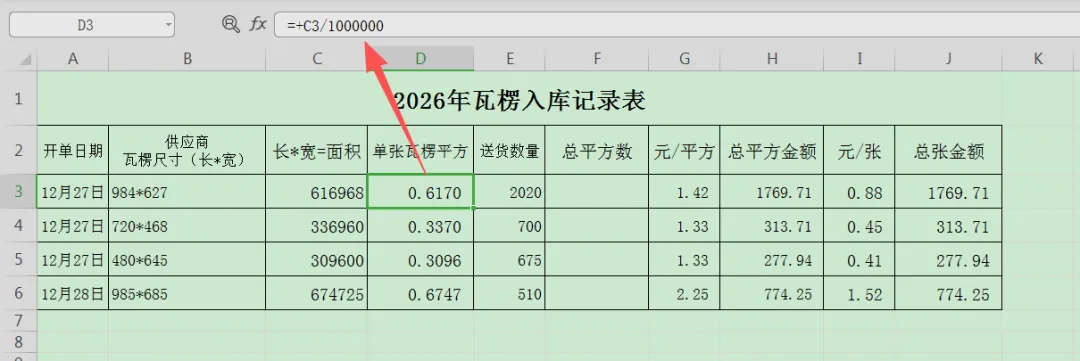Select cell containing 674725
Screen dimensions: 1080x361
click(317, 293)
